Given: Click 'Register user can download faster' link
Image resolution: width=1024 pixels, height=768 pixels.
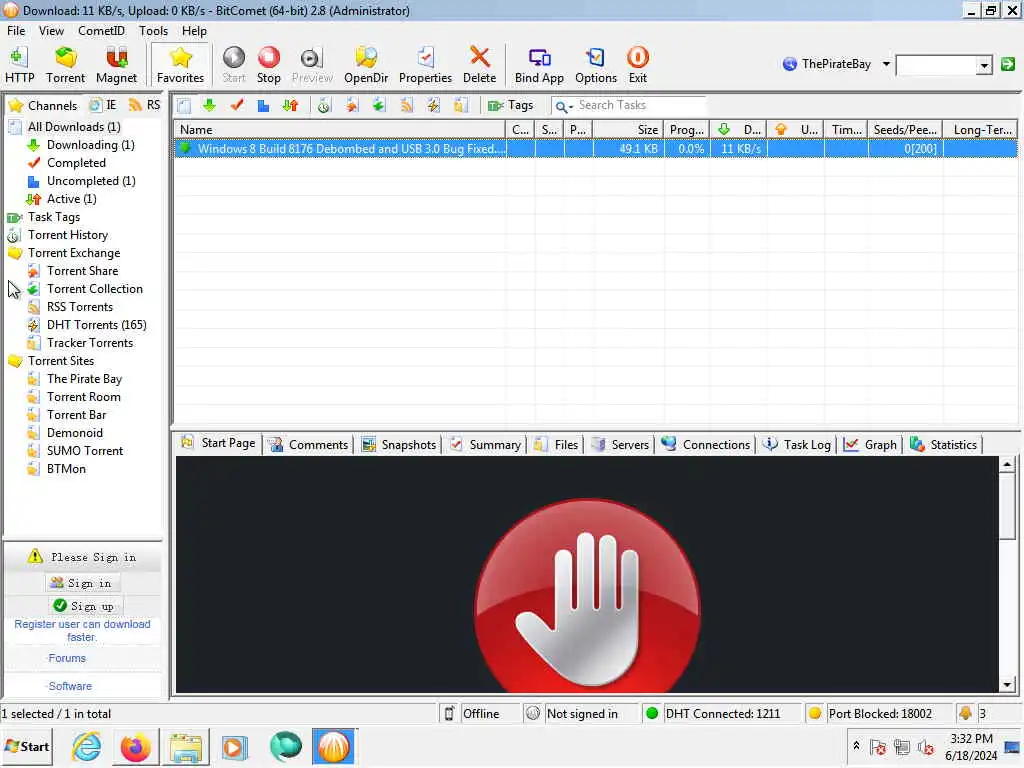Looking at the screenshot, I should click(82, 630).
